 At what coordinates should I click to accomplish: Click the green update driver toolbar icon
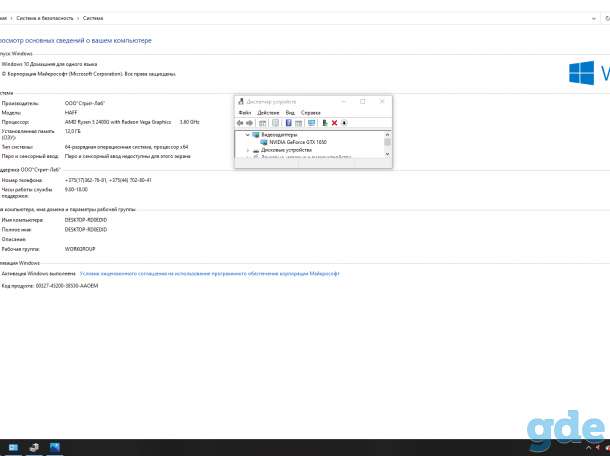(x=325, y=123)
